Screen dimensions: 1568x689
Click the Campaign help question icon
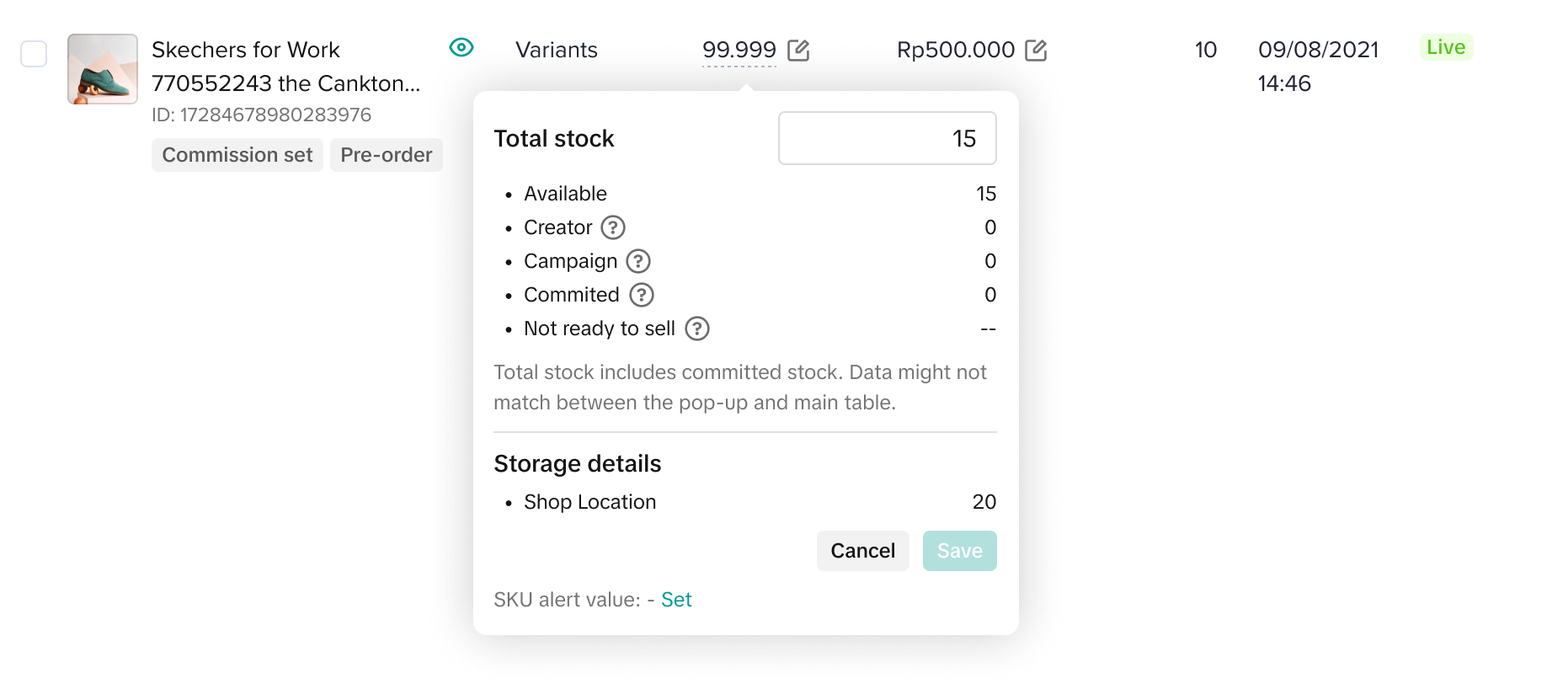coord(638,261)
